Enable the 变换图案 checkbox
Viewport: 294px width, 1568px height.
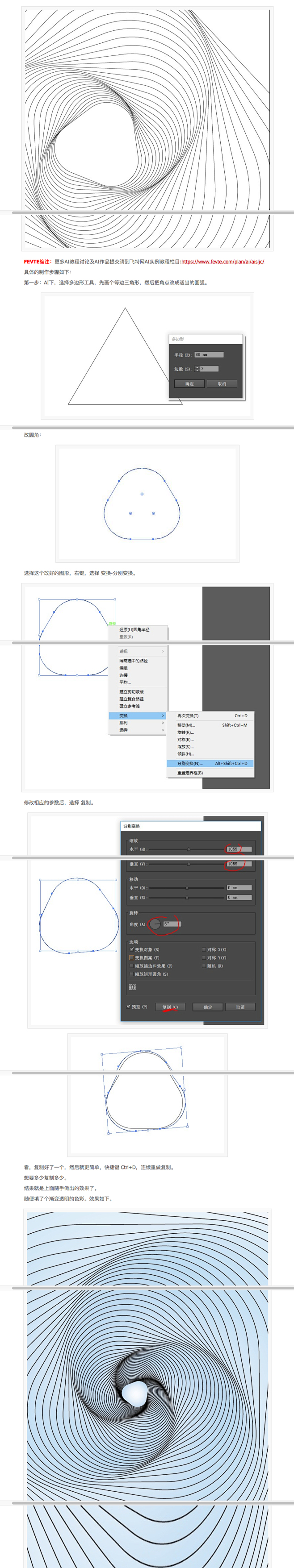tap(132, 957)
